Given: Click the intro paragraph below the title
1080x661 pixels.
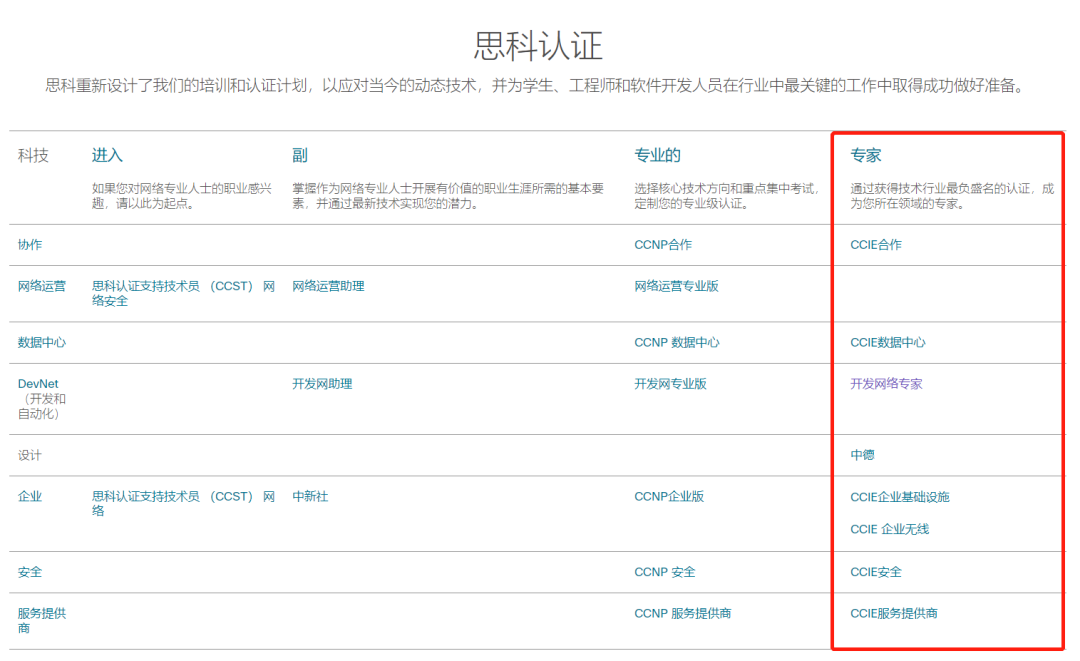Looking at the screenshot, I should coord(536,85).
